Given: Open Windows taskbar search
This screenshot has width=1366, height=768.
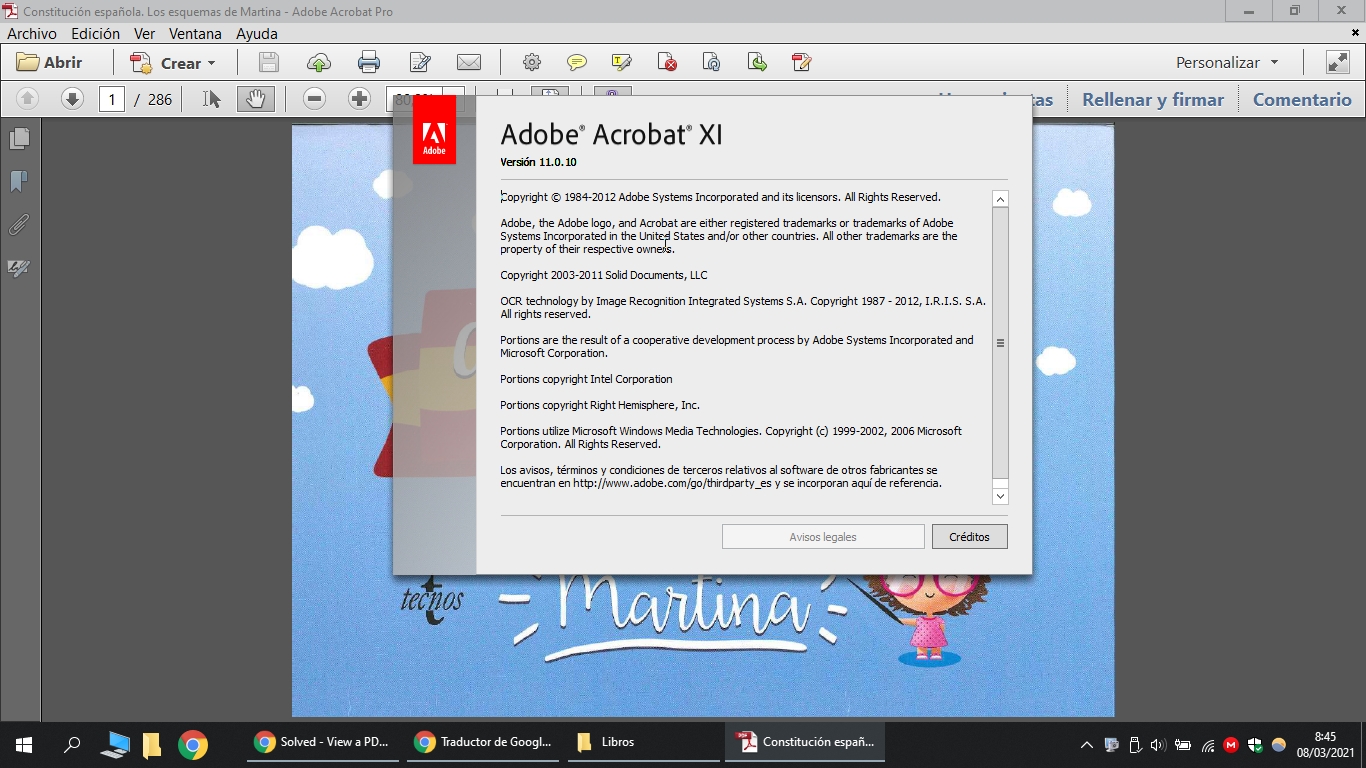Looking at the screenshot, I should click(72, 744).
